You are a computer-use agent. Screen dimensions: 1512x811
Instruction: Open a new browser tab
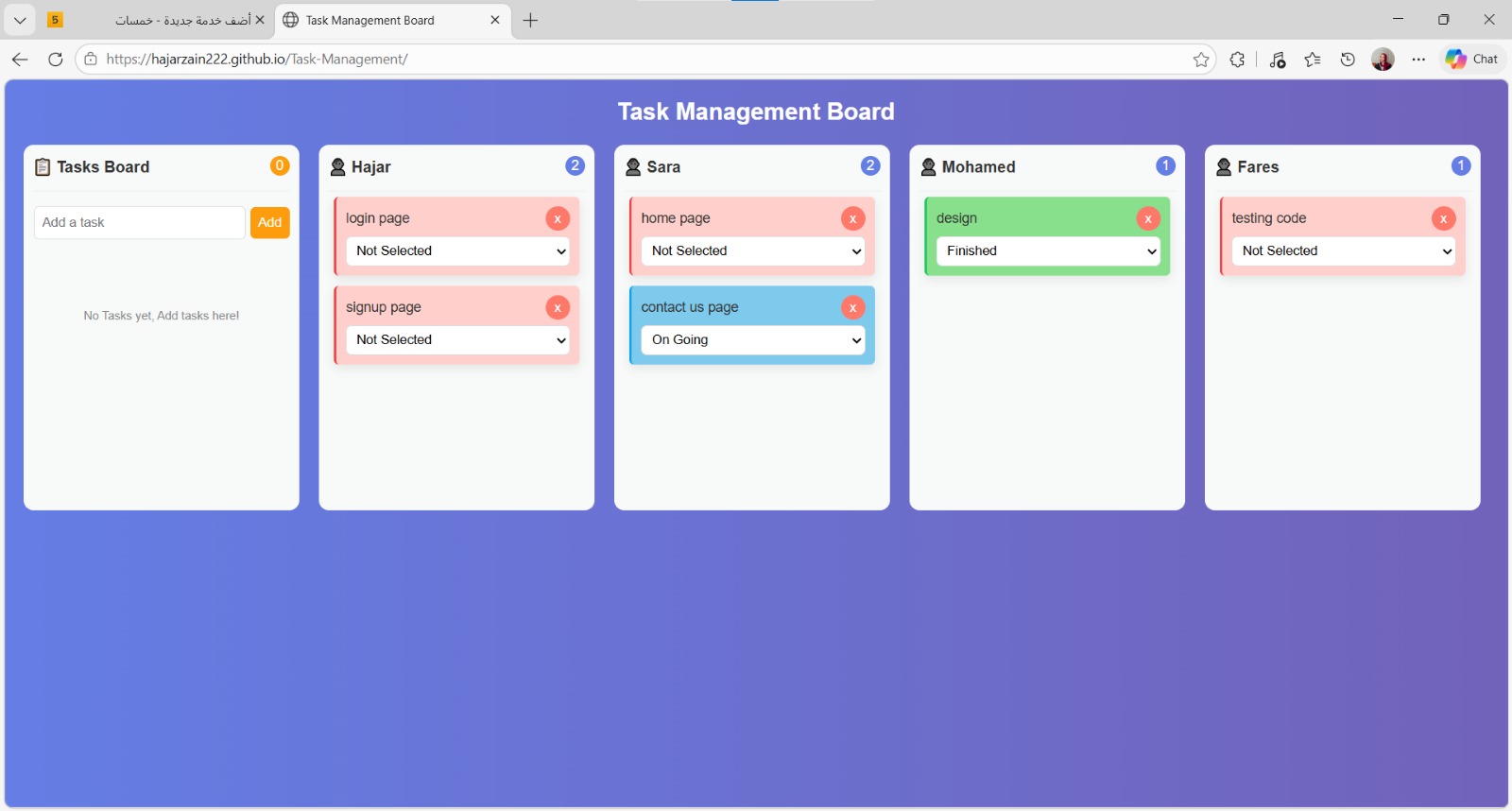click(x=531, y=20)
